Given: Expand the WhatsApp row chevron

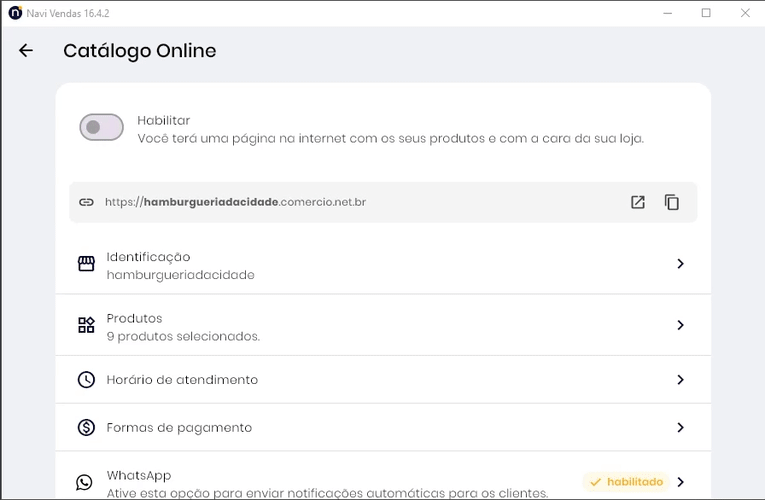Looking at the screenshot, I should (x=680, y=482).
